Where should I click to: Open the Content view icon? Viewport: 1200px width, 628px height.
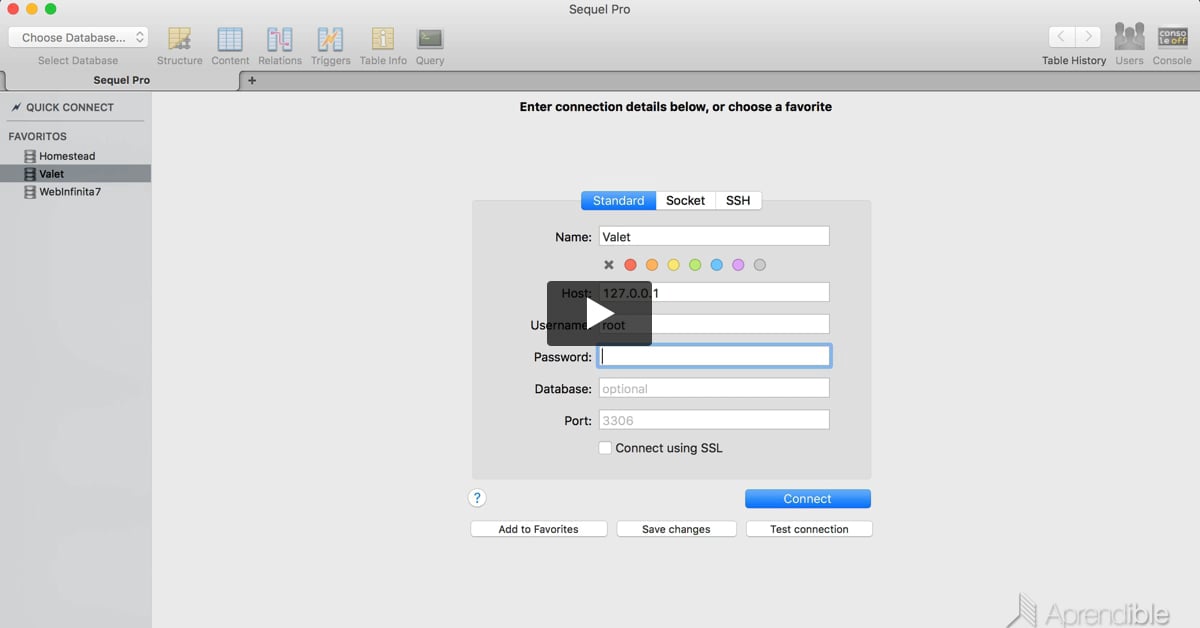click(x=230, y=39)
